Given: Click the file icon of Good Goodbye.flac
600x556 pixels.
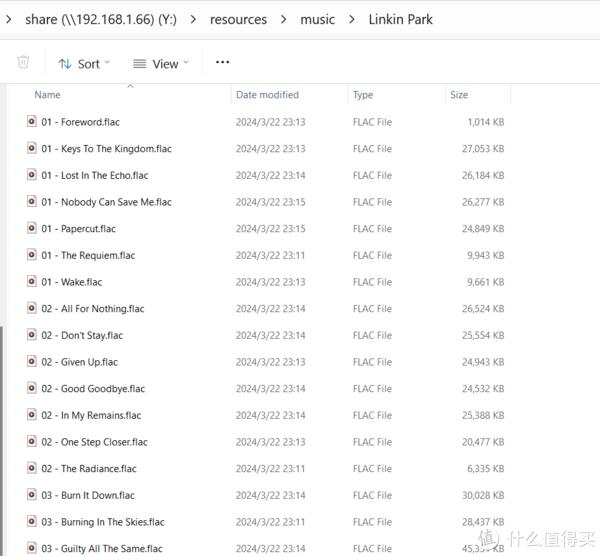Looking at the screenshot, I should (32, 388).
